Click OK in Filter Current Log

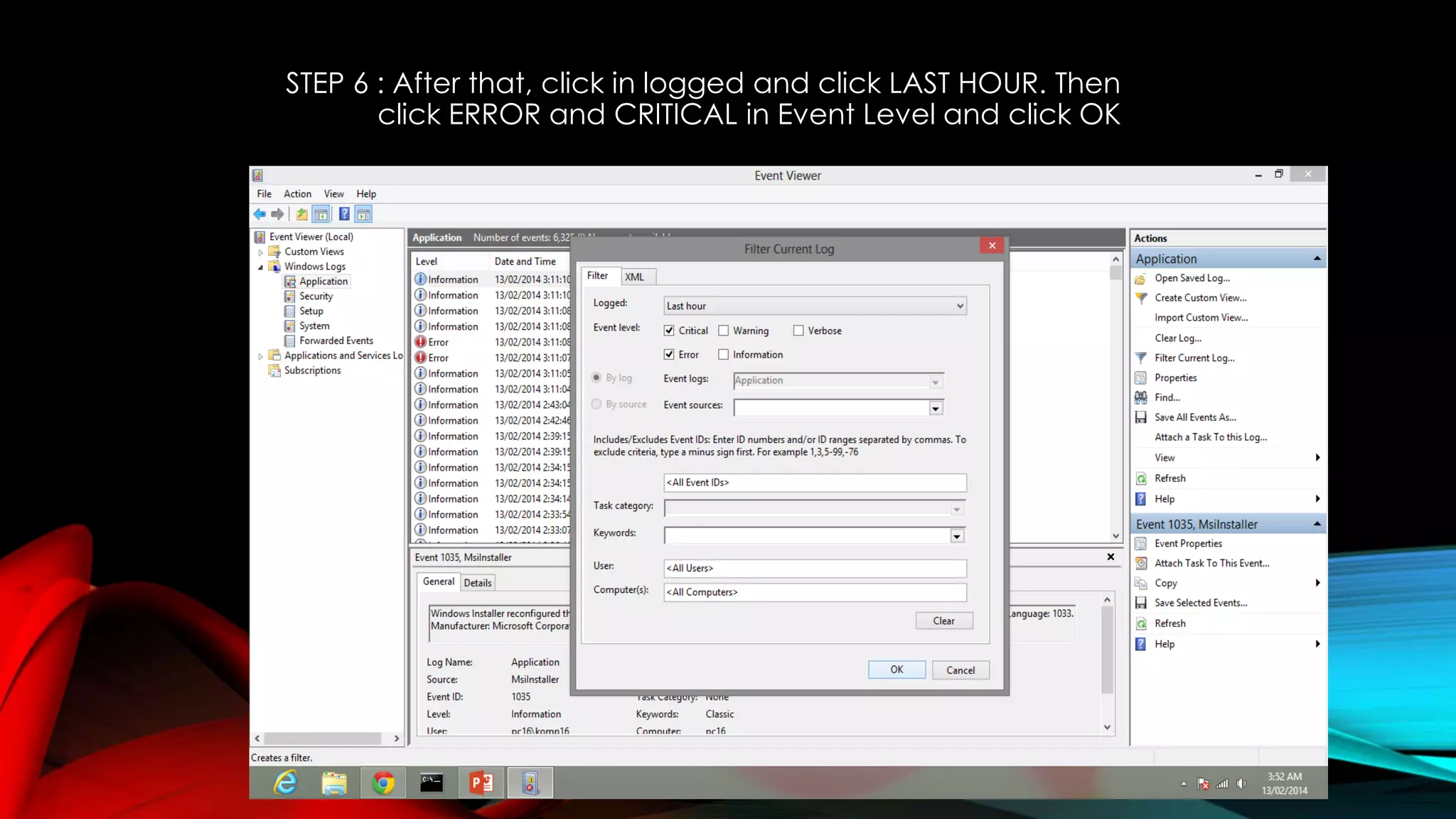click(x=896, y=670)
